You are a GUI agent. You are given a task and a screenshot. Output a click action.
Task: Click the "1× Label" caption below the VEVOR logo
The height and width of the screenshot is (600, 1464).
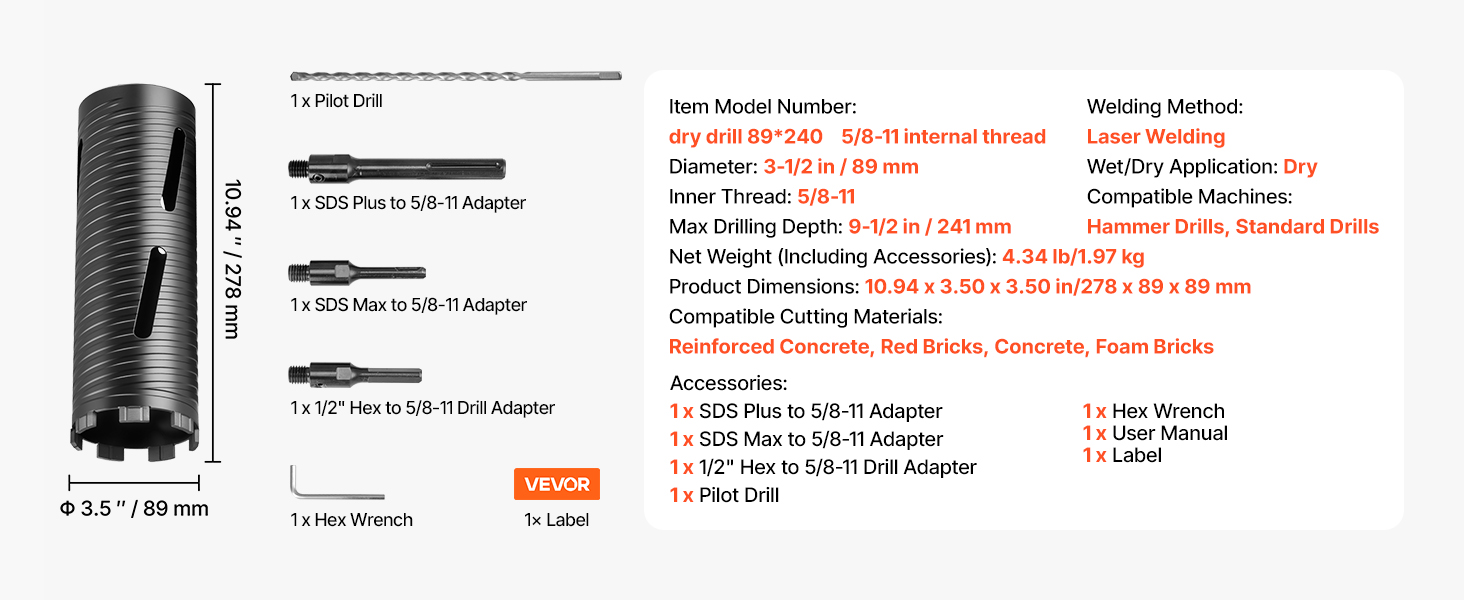557,520
